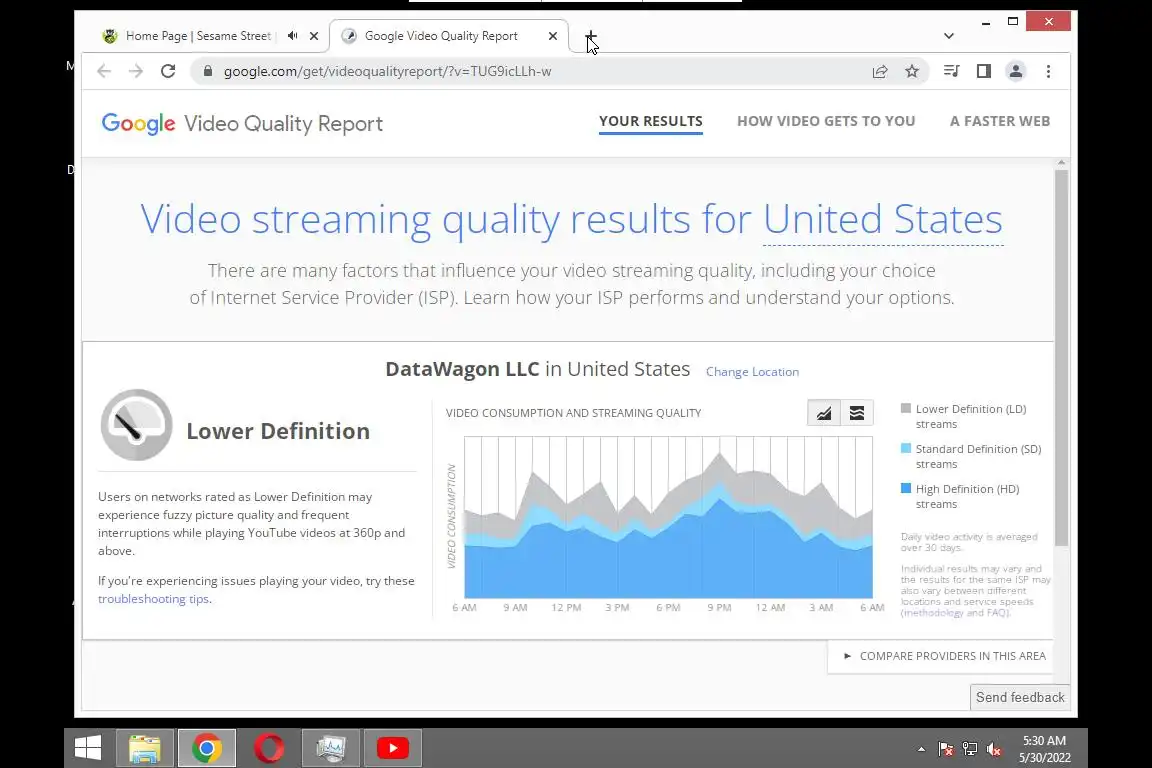
Task: Close the Sesame Street Home Page tab
Action: pyautogui.click(x=314, y=35)
